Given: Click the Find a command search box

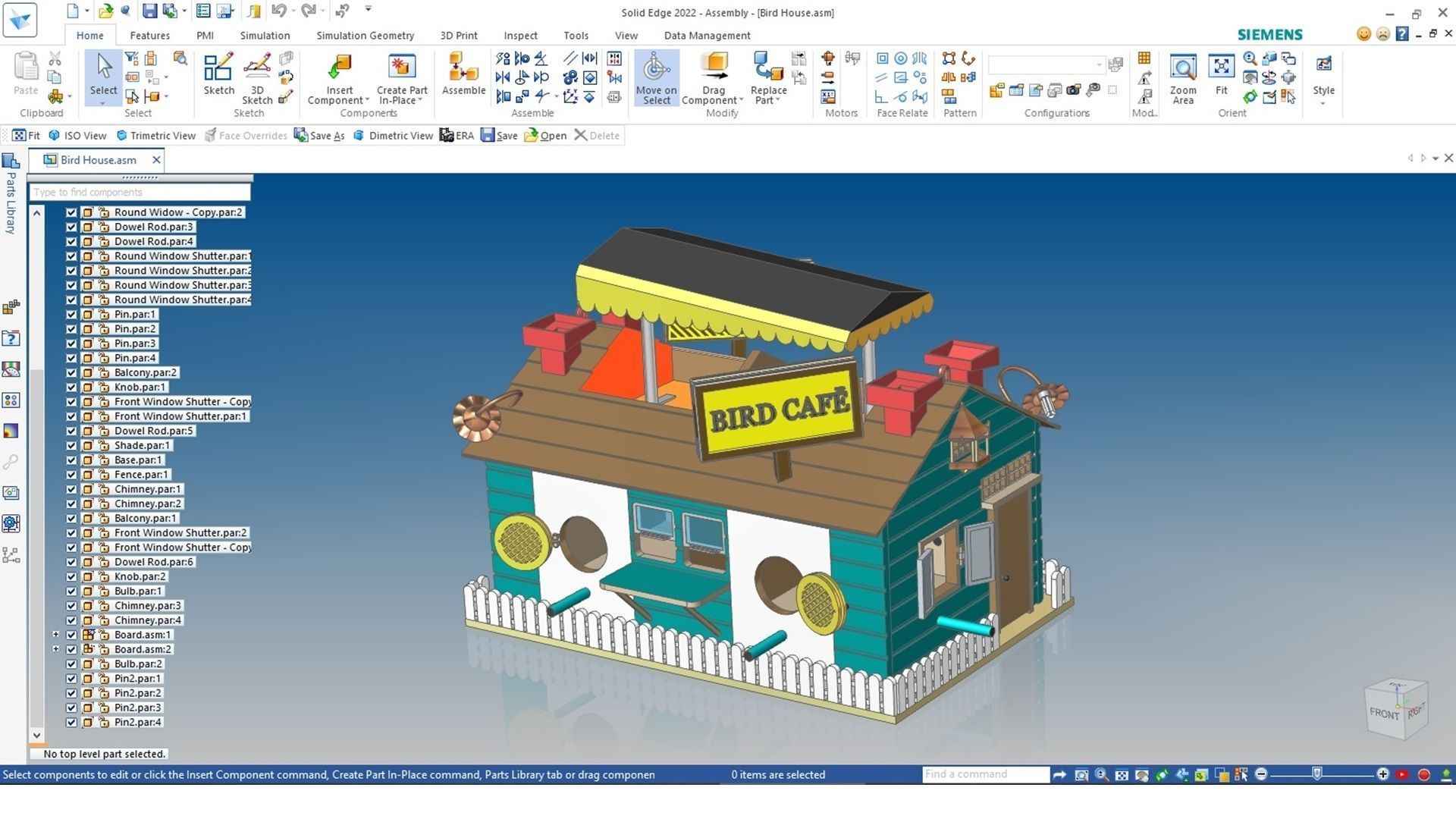Looking at the screenshot, I should pos(986,774).
